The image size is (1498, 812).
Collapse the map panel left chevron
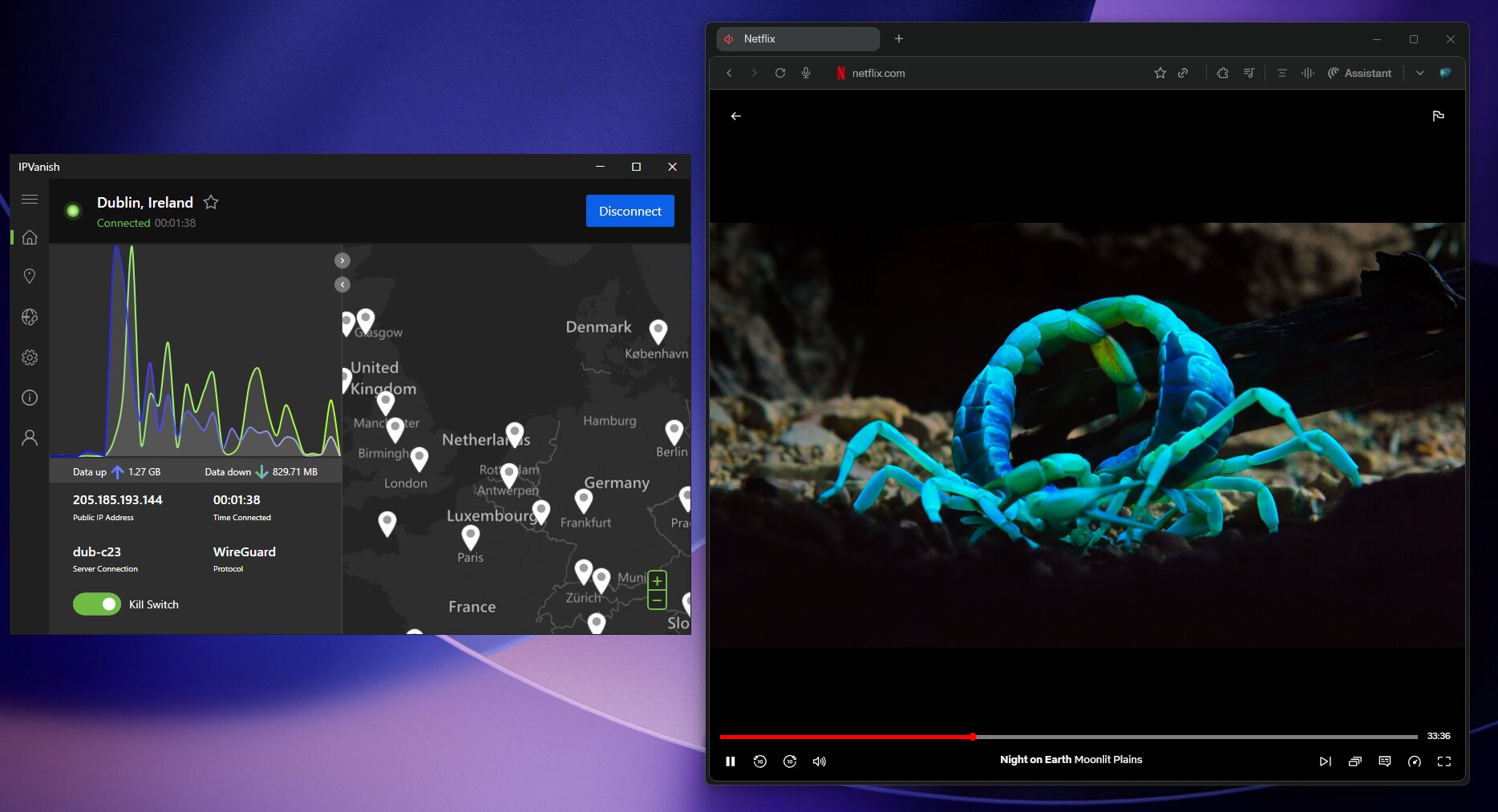point(342,285)
